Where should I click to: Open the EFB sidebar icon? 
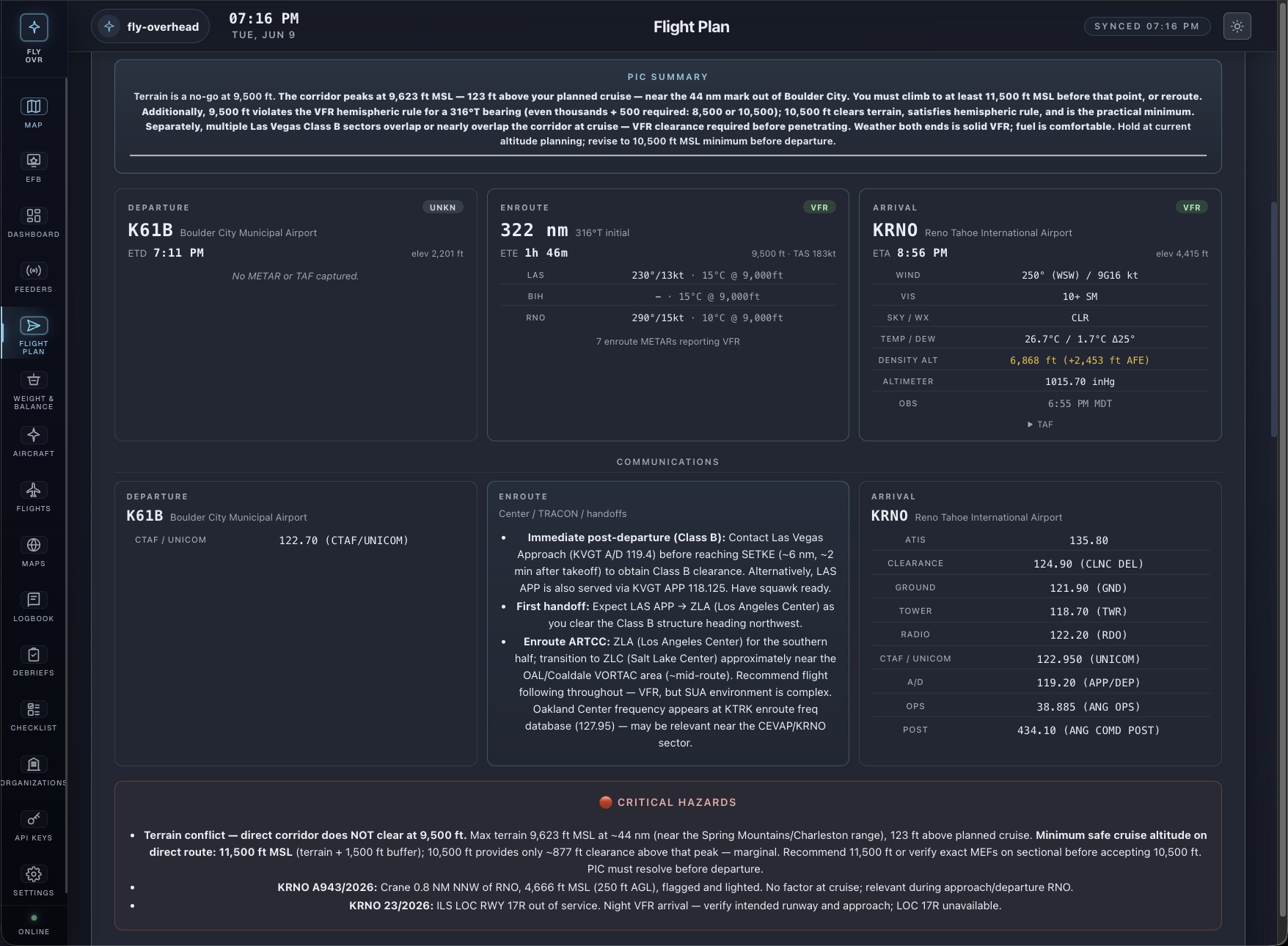click(34, 161)
